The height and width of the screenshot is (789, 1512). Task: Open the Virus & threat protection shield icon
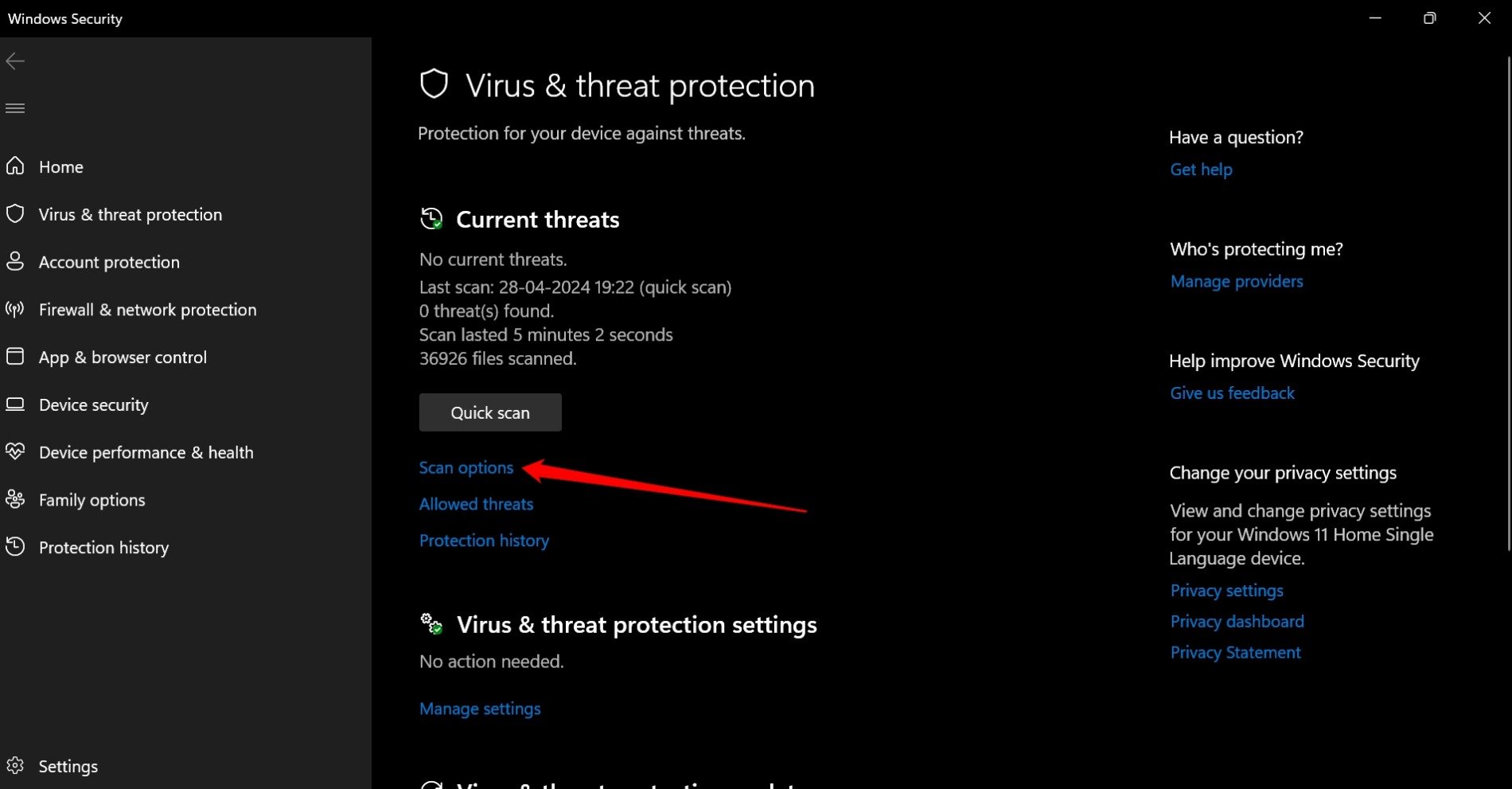pyautogui.click(x=15, y=213)
